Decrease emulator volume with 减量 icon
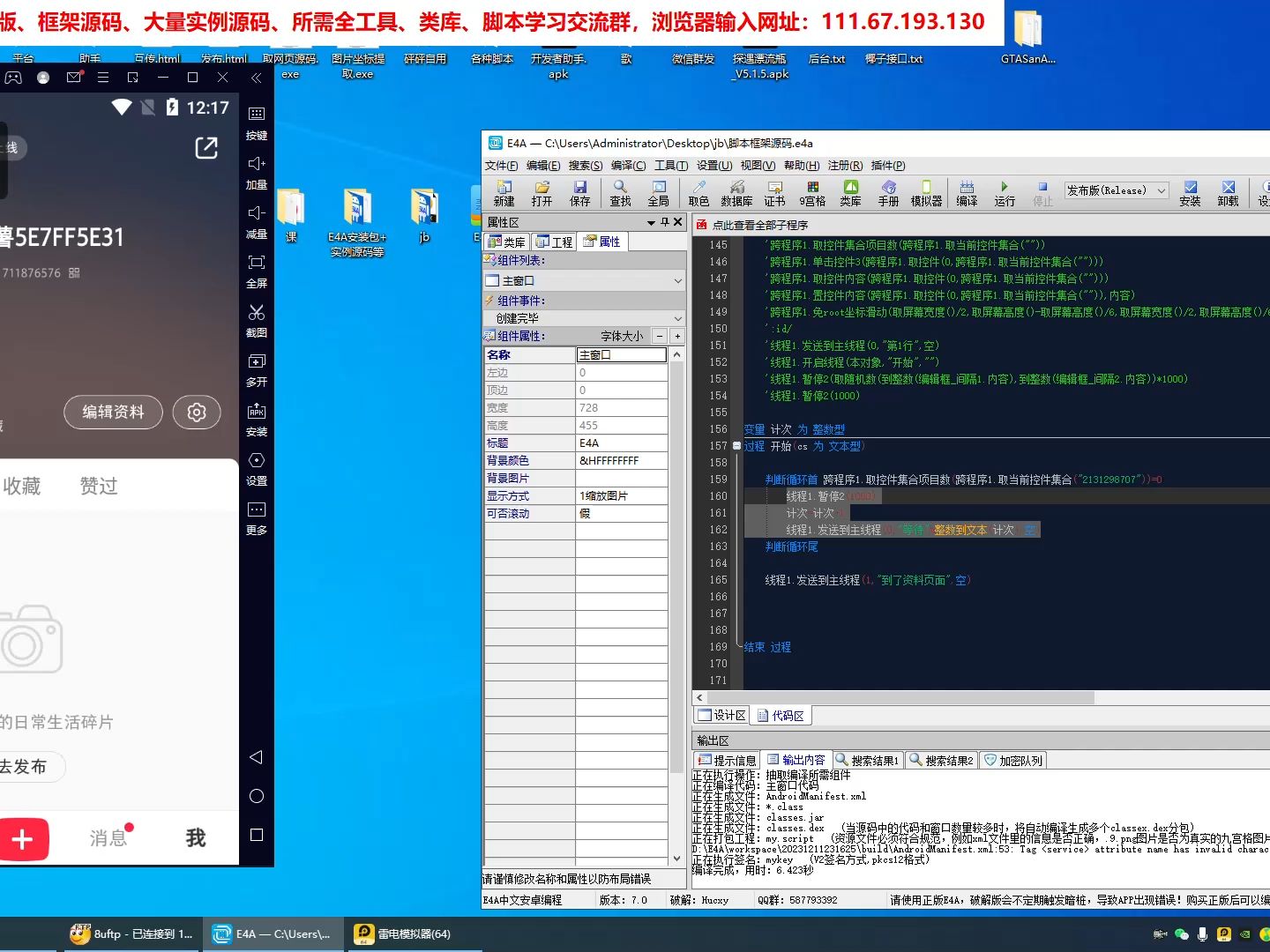This screenshot has width=1270, height=952. coord(257,220)
